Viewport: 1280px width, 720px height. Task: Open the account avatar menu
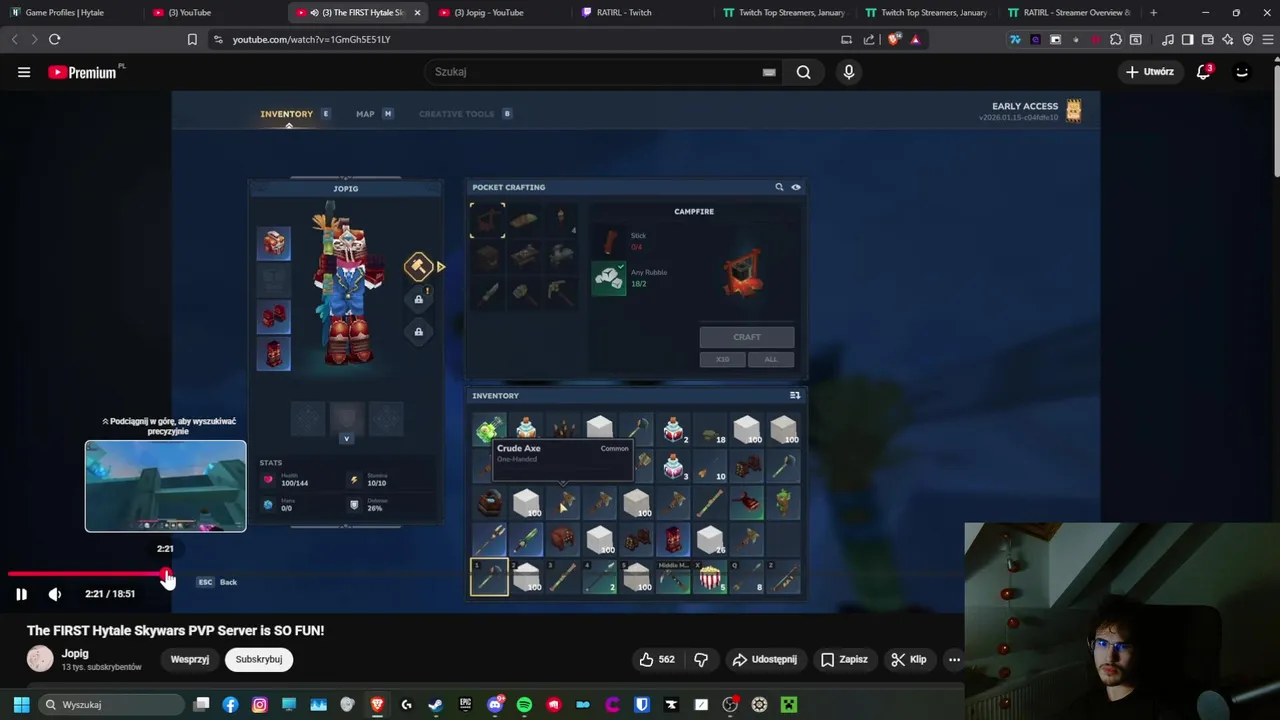point(1242,72)
